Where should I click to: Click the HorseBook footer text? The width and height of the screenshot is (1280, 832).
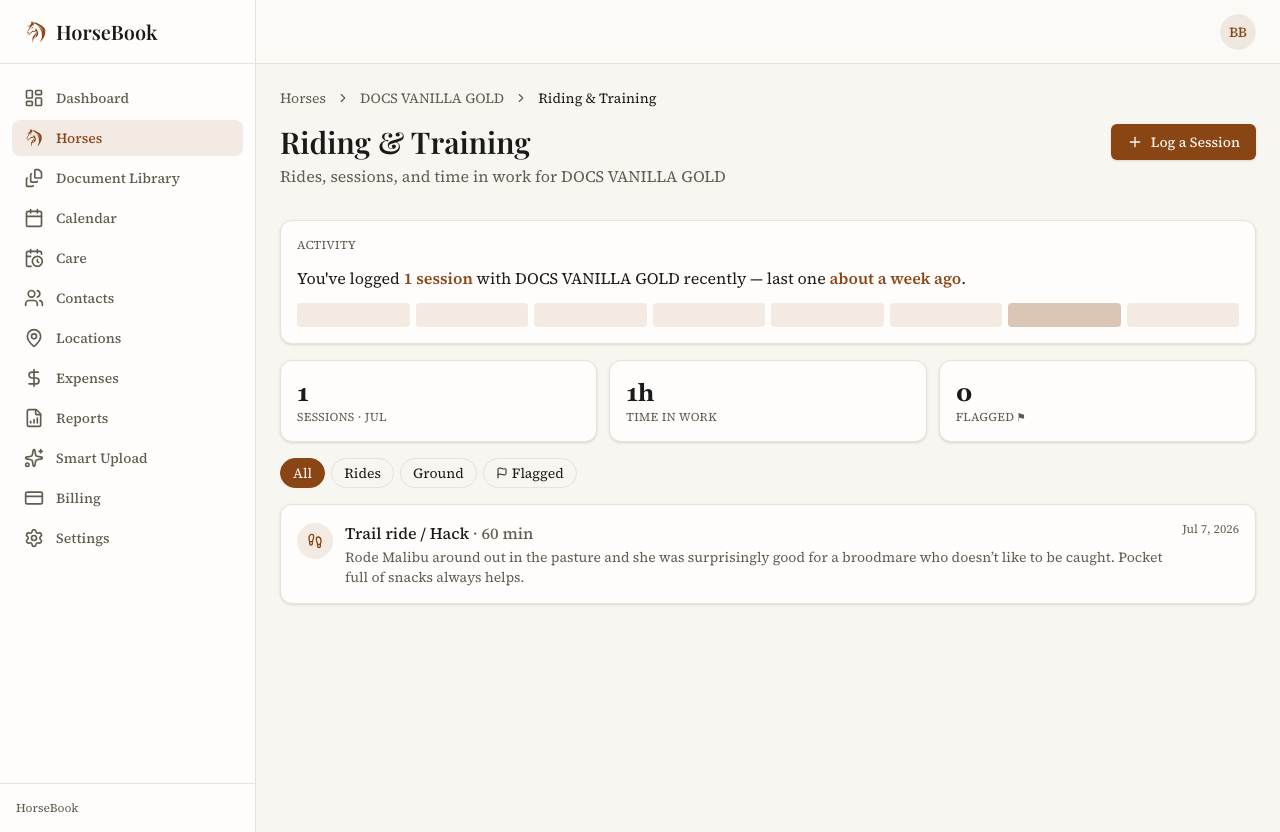[x=47, y=808]
